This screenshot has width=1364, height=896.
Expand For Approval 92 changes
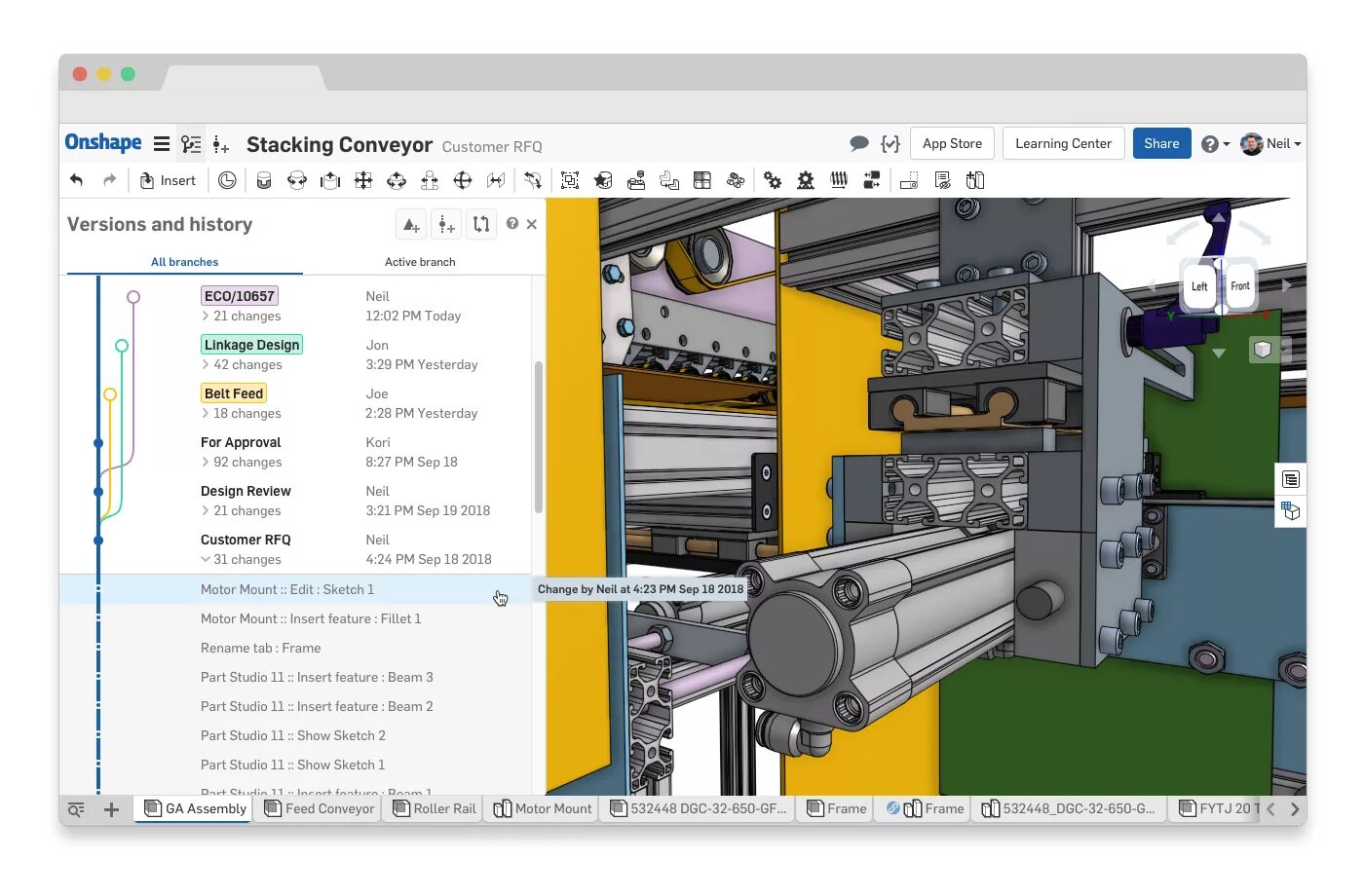[242, 463]
